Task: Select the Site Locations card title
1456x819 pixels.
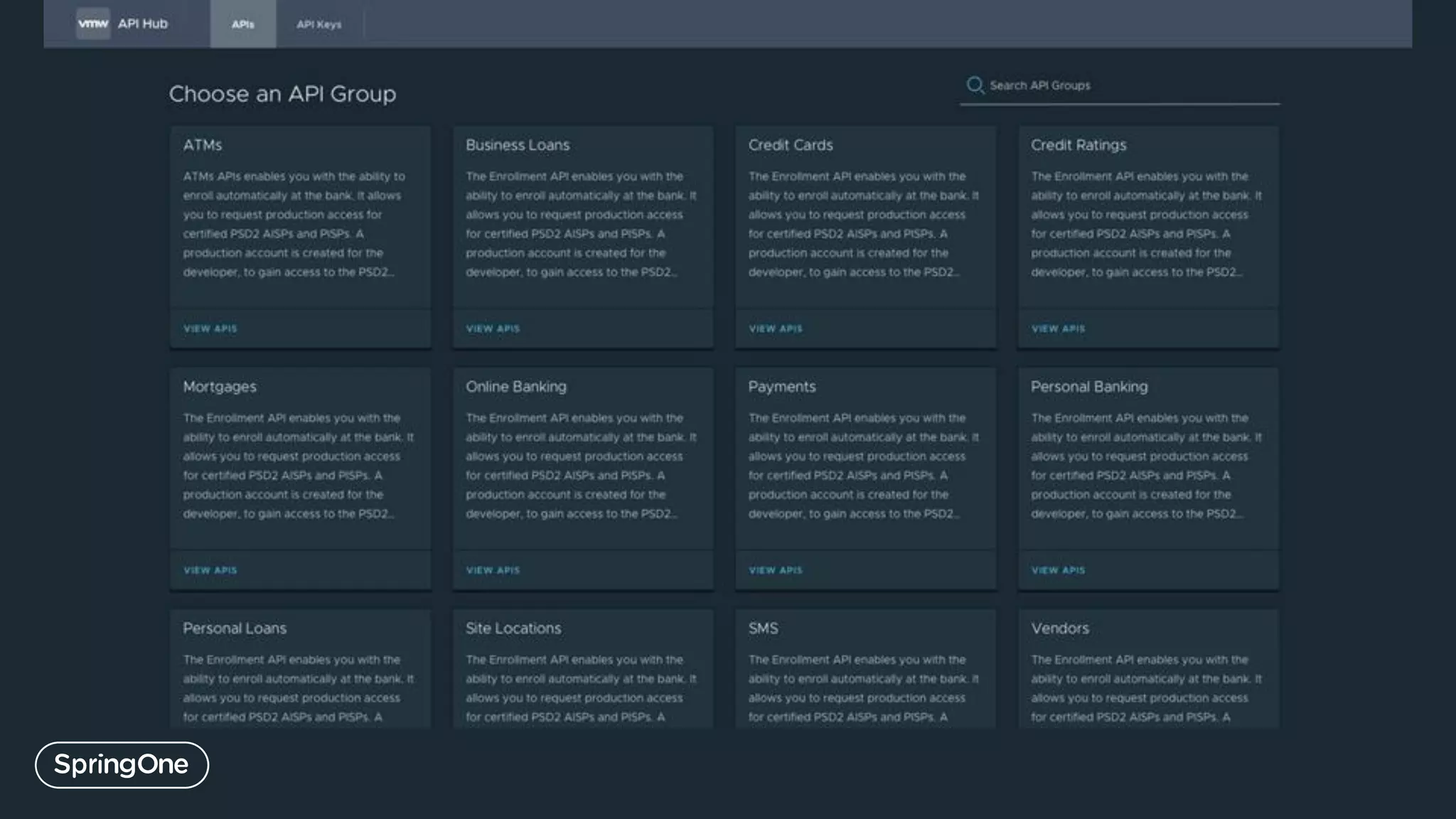Action: click(x=513, y=628)
